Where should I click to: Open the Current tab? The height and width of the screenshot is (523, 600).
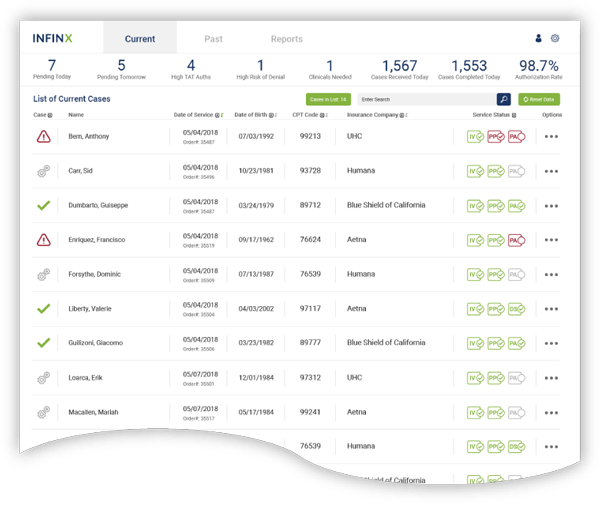coord(140,39)
